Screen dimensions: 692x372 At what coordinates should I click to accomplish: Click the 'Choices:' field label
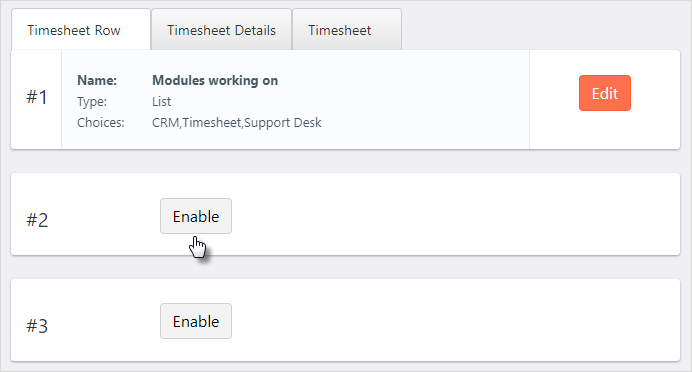[x=101, y=122]
